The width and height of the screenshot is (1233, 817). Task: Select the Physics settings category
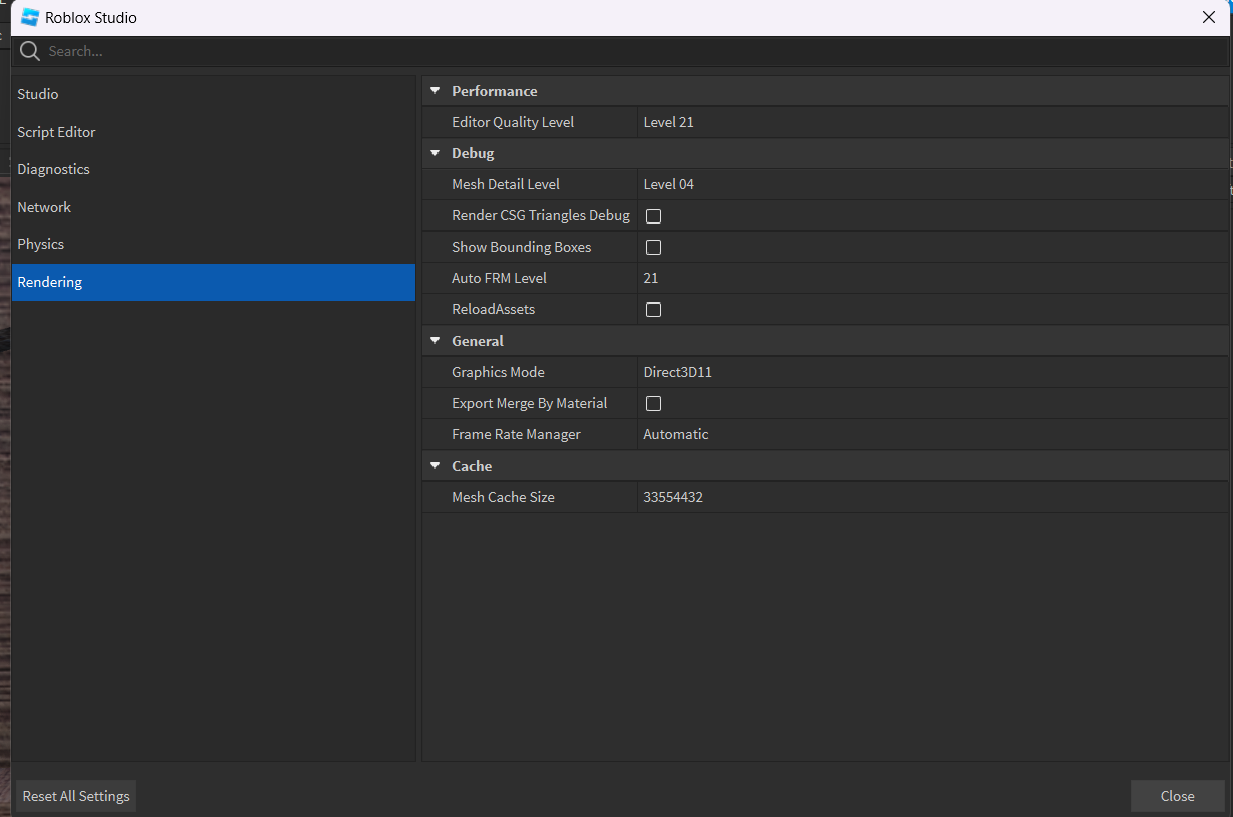tap(41, 244)
